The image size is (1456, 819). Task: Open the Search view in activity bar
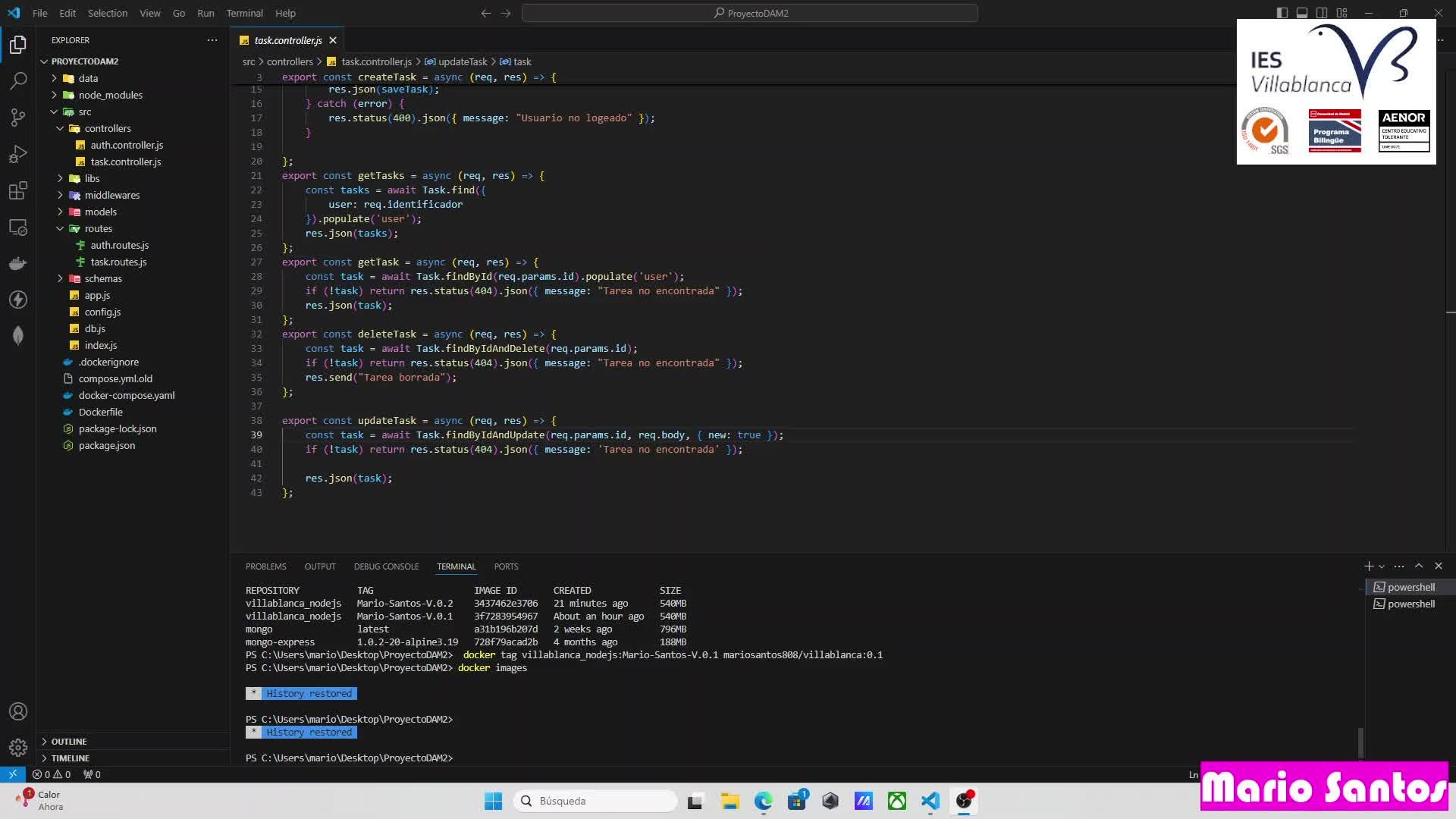pyautogui.click(x=18, y=80)
